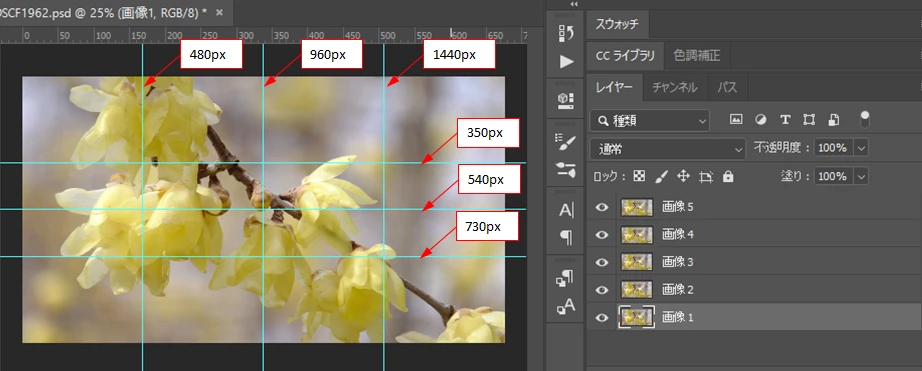
Task: Lock transparent pixels checkerboard icon
Action: pos(640,176)
